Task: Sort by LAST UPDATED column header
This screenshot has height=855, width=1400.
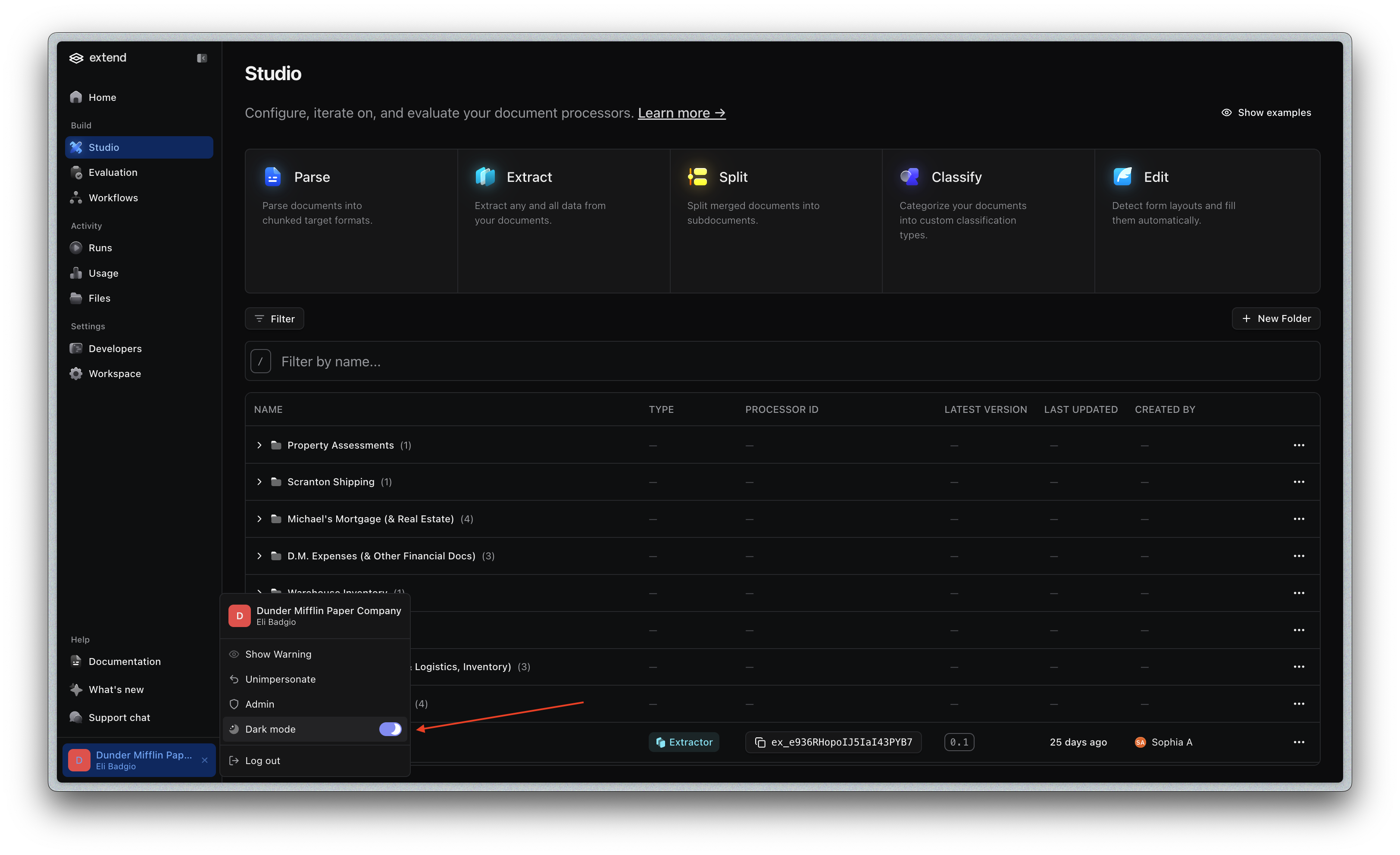Action: 1081,409
